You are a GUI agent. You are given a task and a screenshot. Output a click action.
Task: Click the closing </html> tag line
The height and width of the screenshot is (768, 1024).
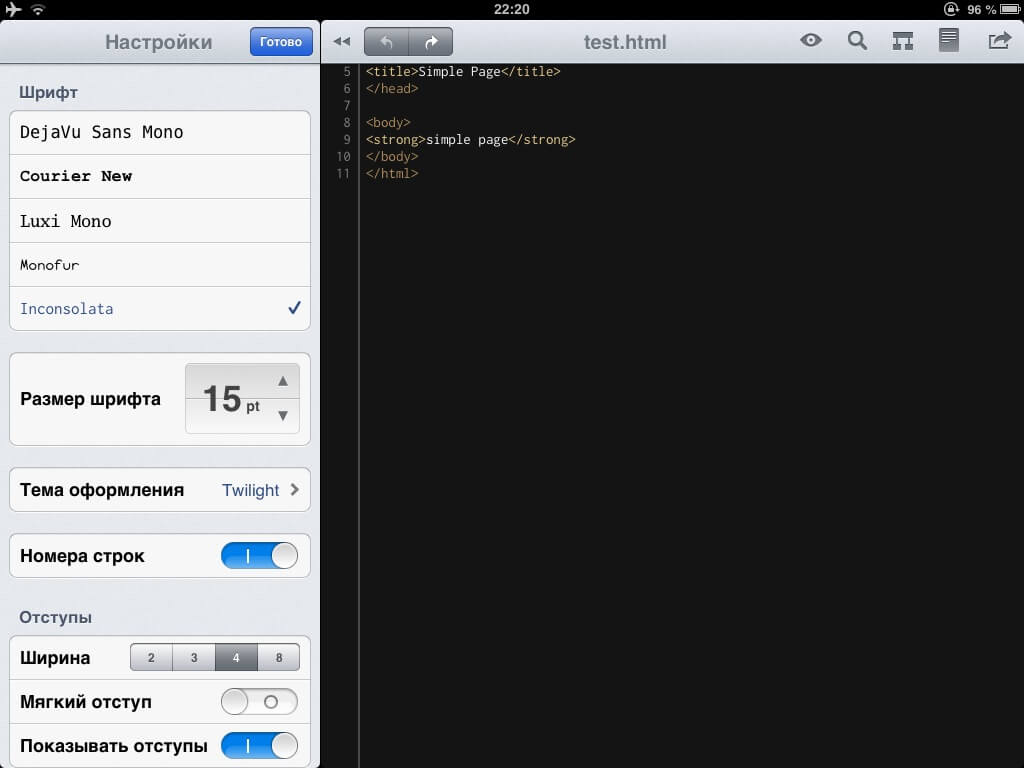392,174
